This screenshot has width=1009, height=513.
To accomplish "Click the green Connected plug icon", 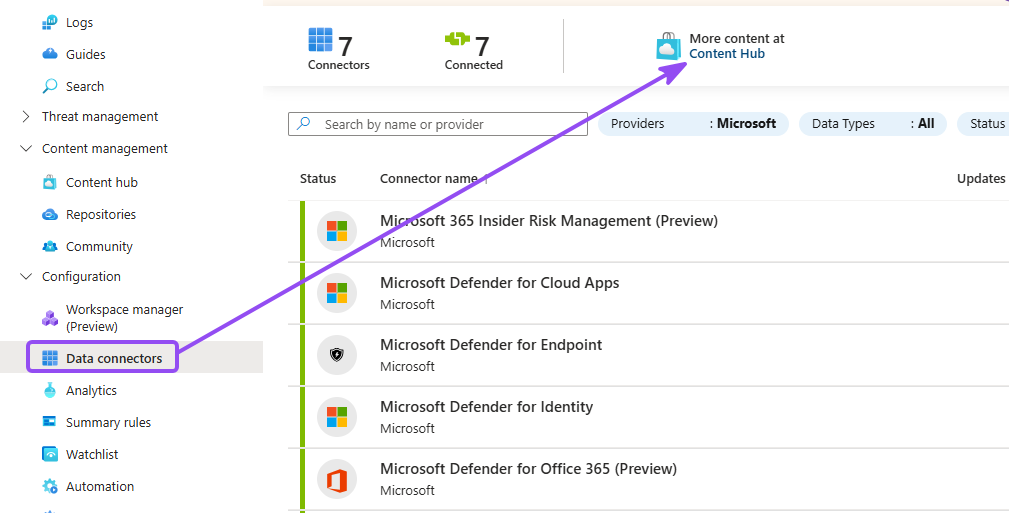I will (x=458, y=39).
